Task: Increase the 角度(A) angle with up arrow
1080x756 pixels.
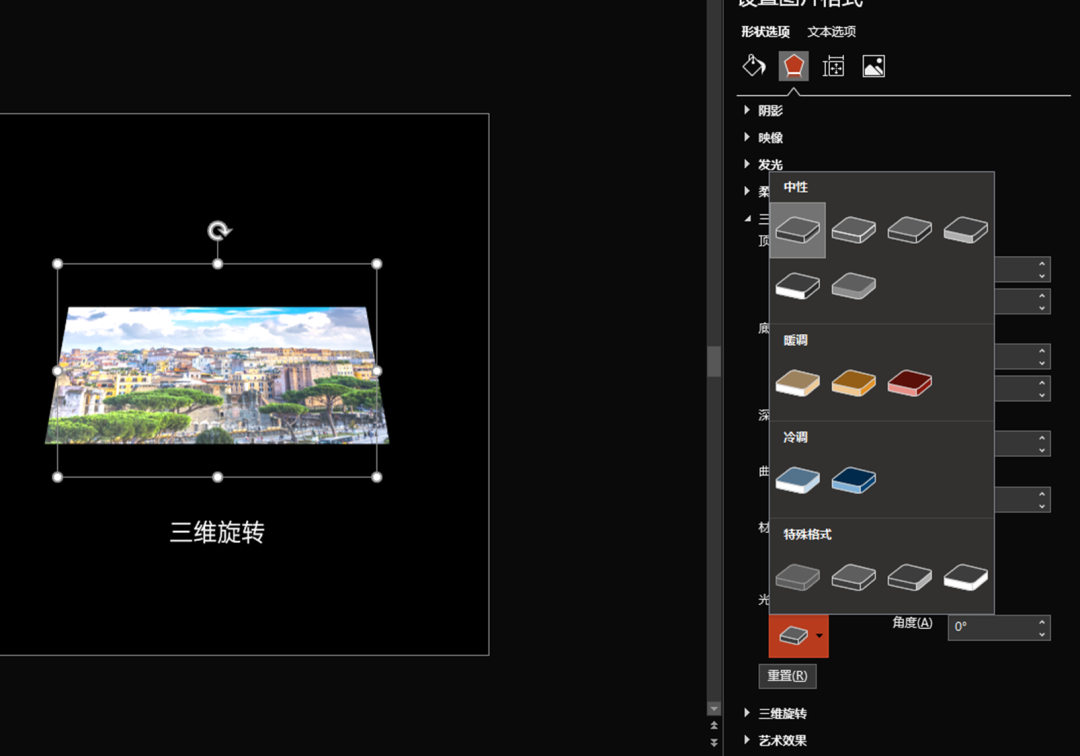Action: point(1042,622)
